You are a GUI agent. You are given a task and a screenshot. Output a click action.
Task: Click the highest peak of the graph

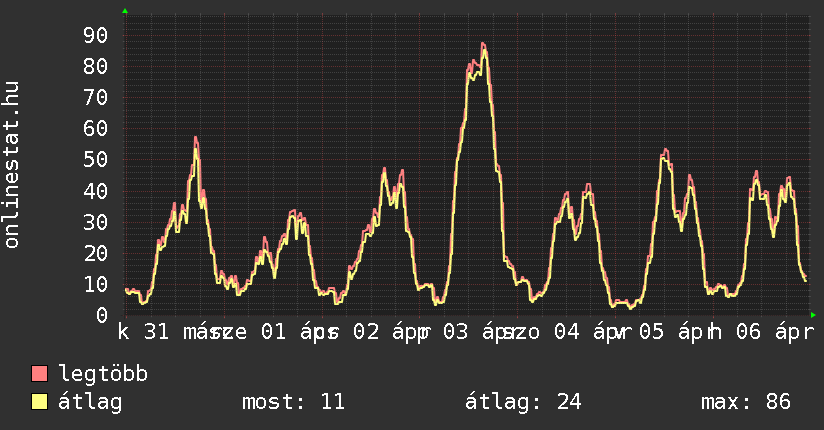(483, 44)
